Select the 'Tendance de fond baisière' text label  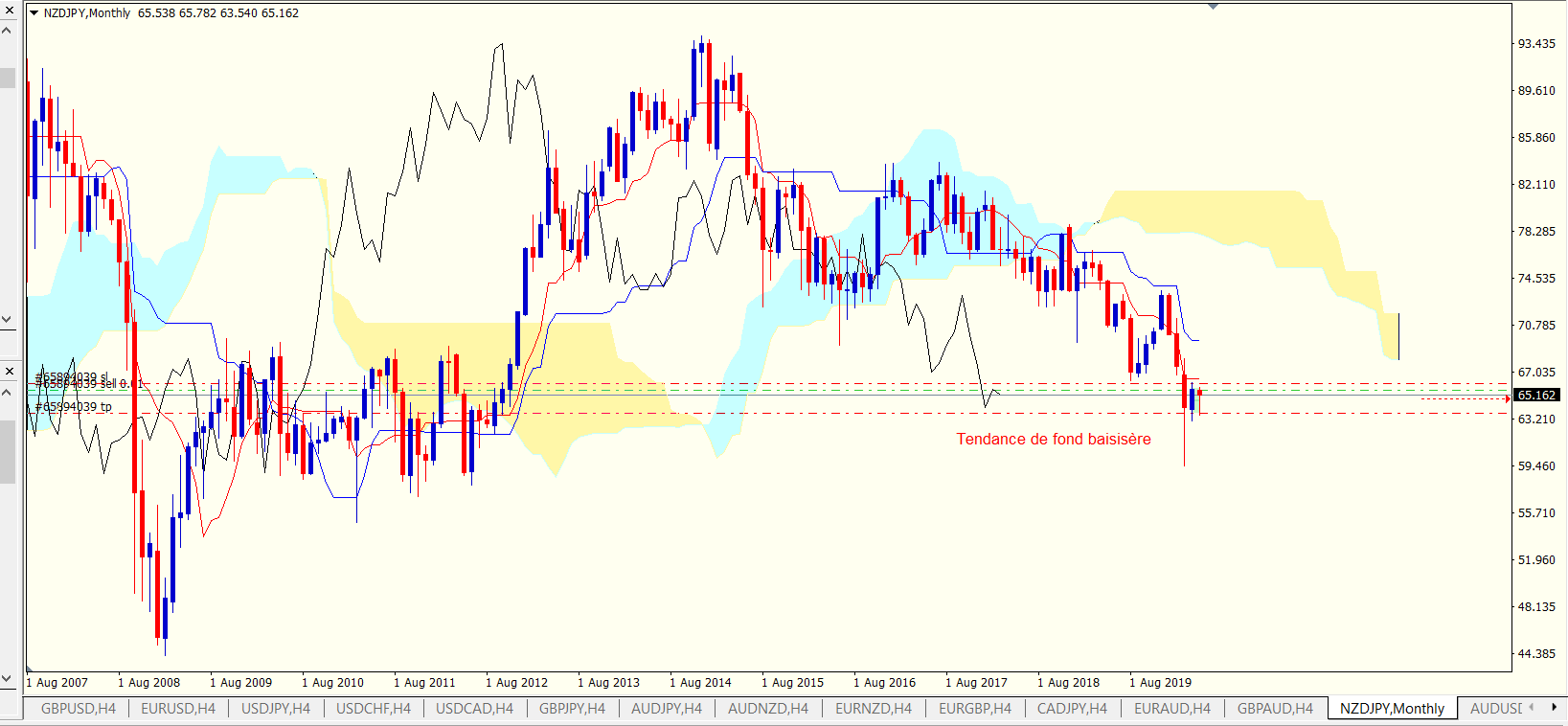(1053, 440)
